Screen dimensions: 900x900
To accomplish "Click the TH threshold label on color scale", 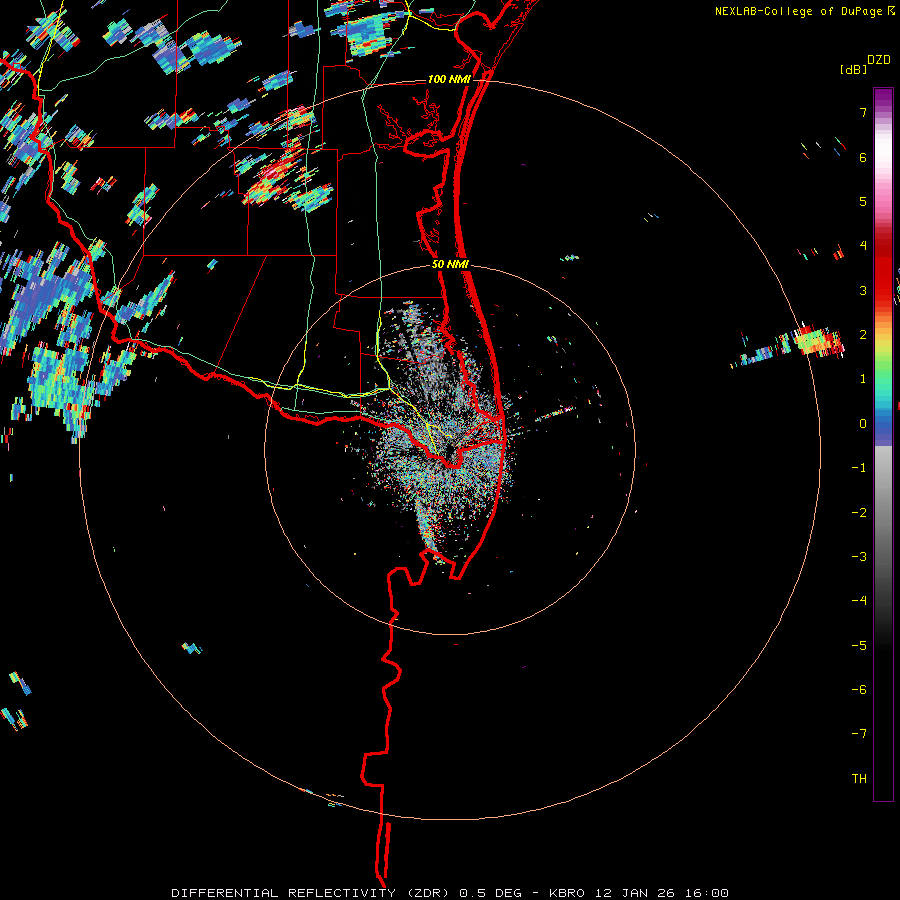I will (859, 779).
